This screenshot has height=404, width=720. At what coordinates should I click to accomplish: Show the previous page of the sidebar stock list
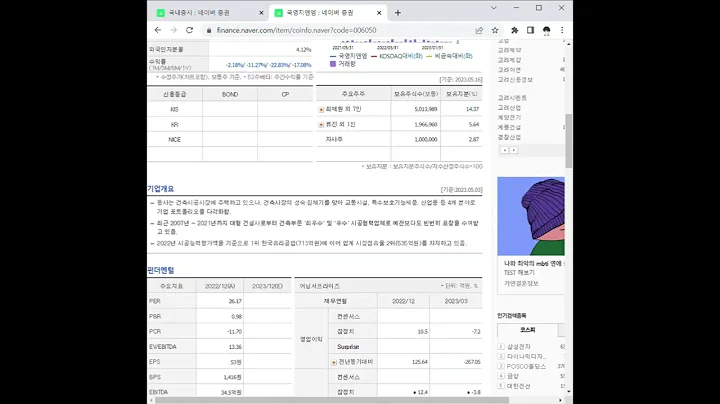point(505,150)
